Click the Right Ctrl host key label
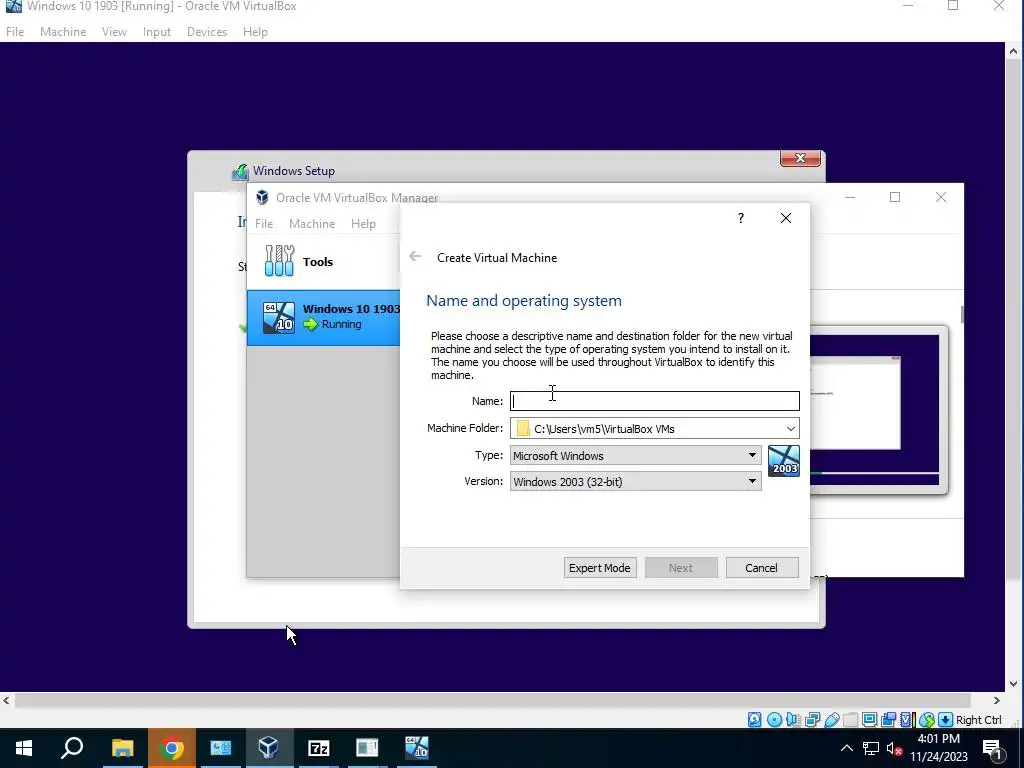 978,720
